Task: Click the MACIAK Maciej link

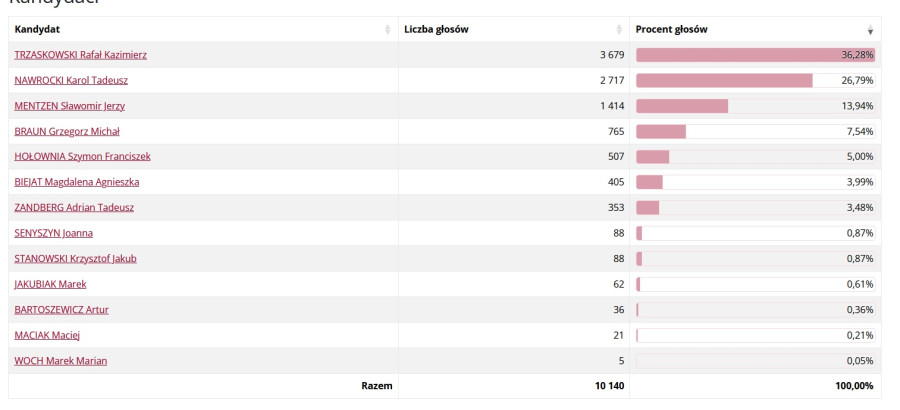Action: (47, 335)
